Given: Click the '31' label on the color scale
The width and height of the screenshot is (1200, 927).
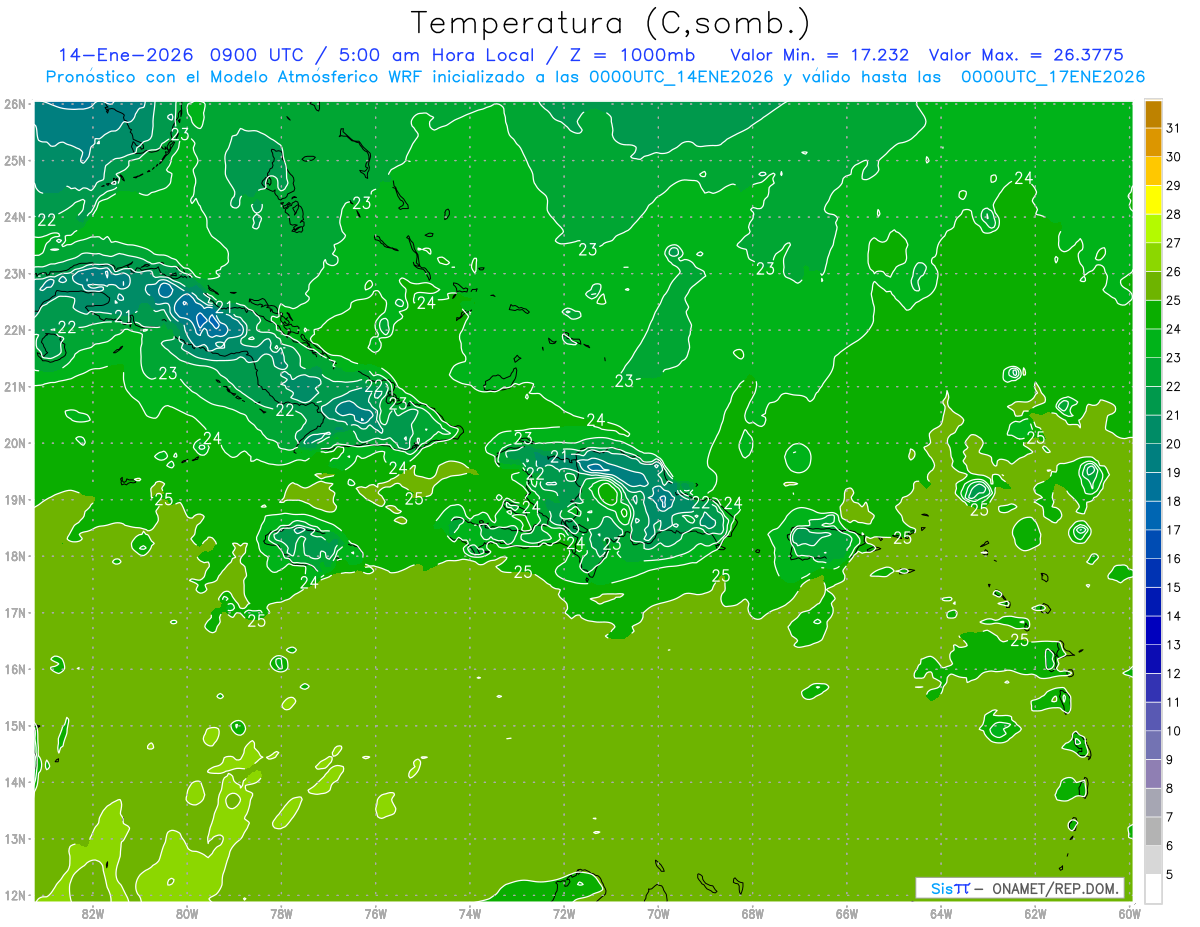Looking at the screenshot, I should tap(1174, 129).
